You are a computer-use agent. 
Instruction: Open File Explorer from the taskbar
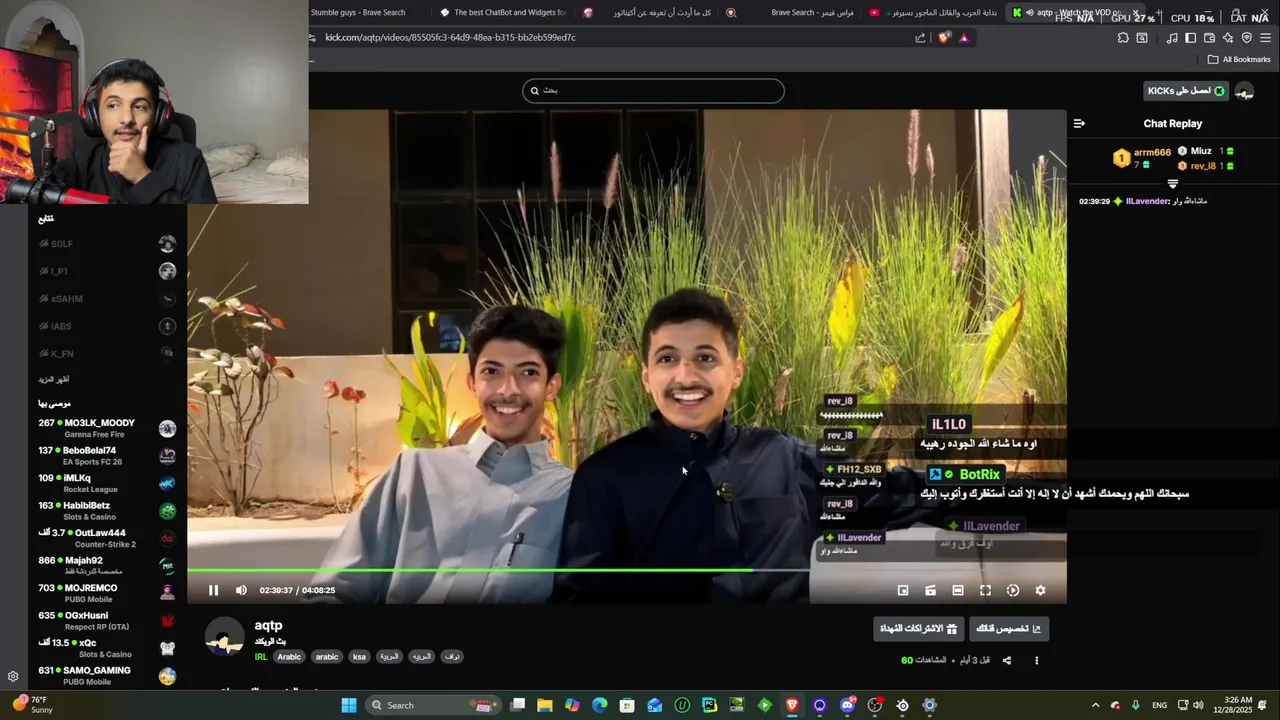[x=545, y=705]
